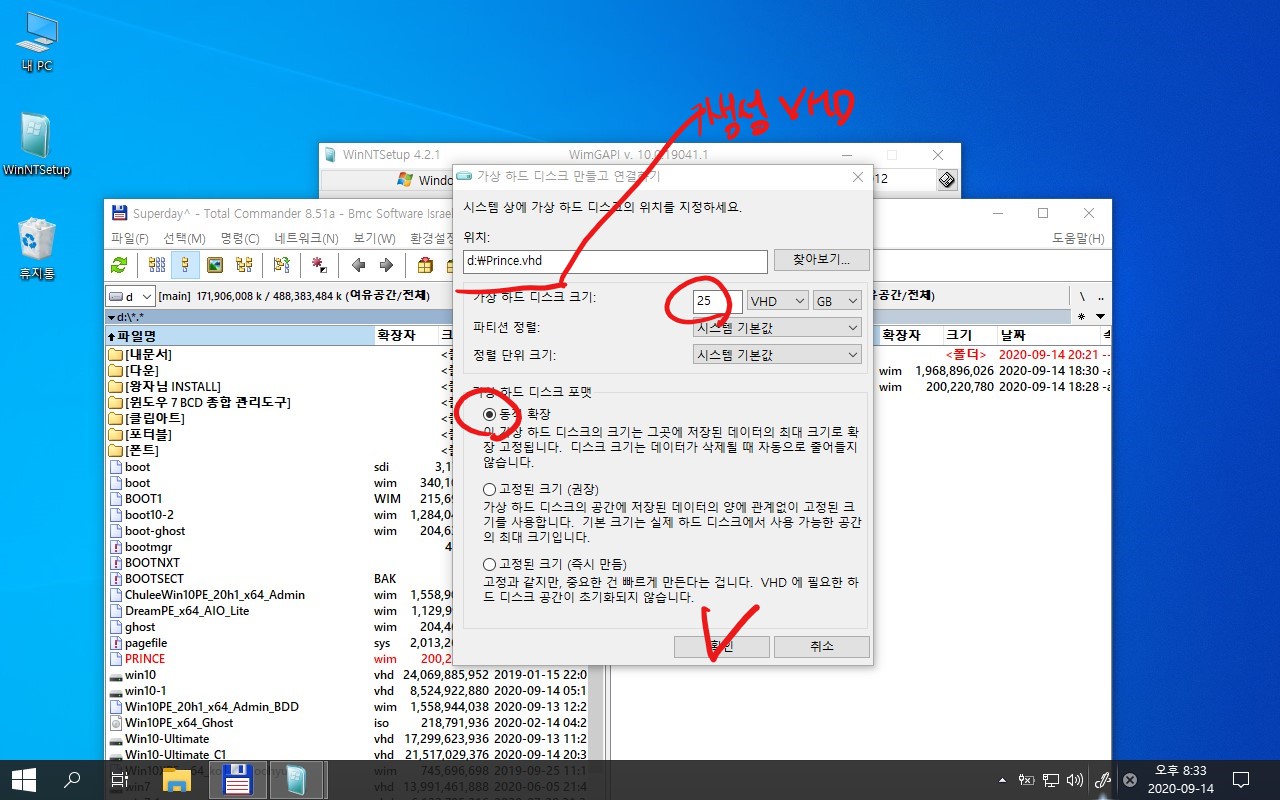
Task: Select the [윈도우 7 BCD 종합 관리도구] folder
Action: [x=345, y=403]
